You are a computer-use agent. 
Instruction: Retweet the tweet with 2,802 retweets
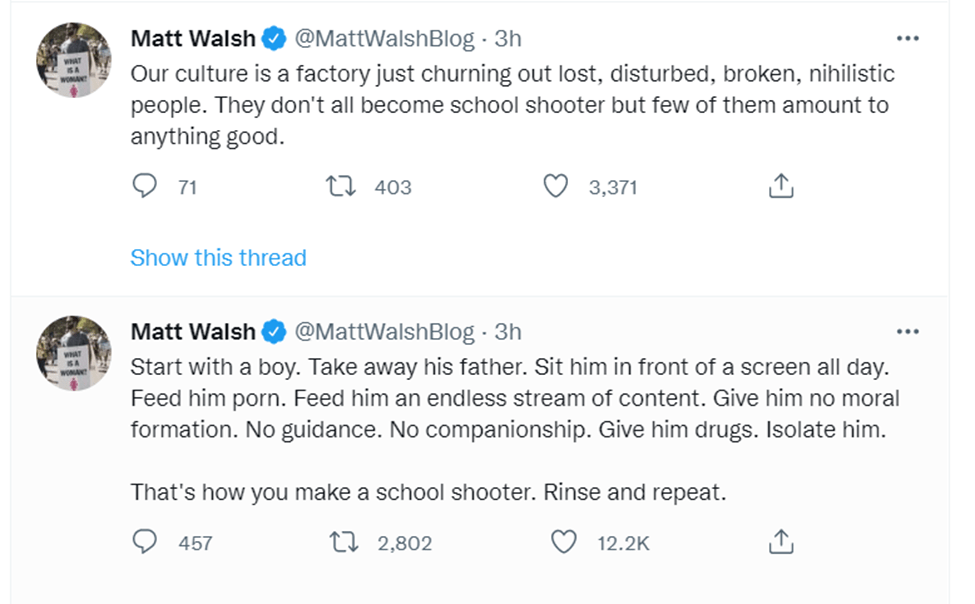coord(342,542)
